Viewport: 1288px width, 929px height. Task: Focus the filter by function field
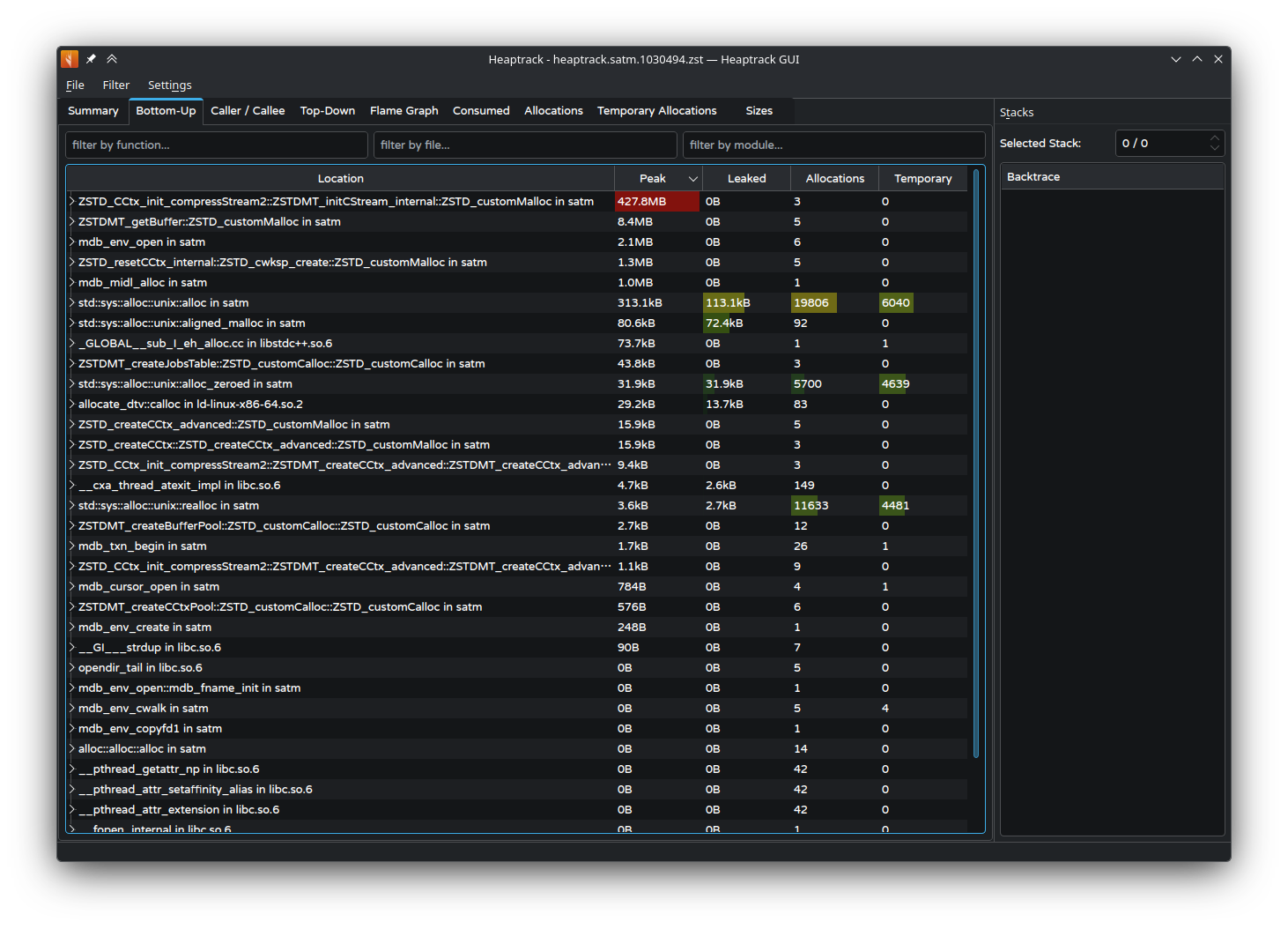[x=217, y=145]
